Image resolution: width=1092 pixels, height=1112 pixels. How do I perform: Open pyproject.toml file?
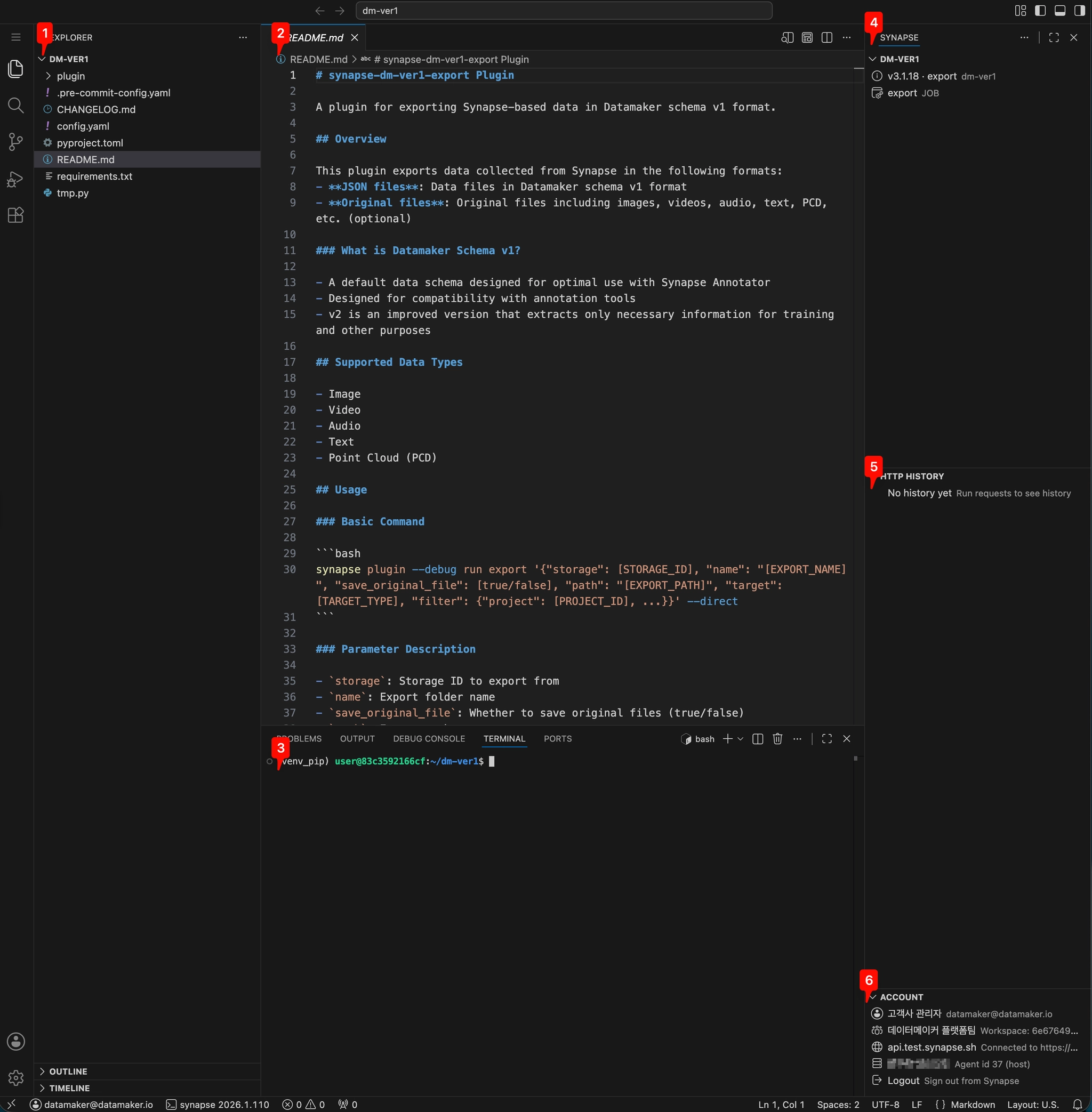(147, 143)
